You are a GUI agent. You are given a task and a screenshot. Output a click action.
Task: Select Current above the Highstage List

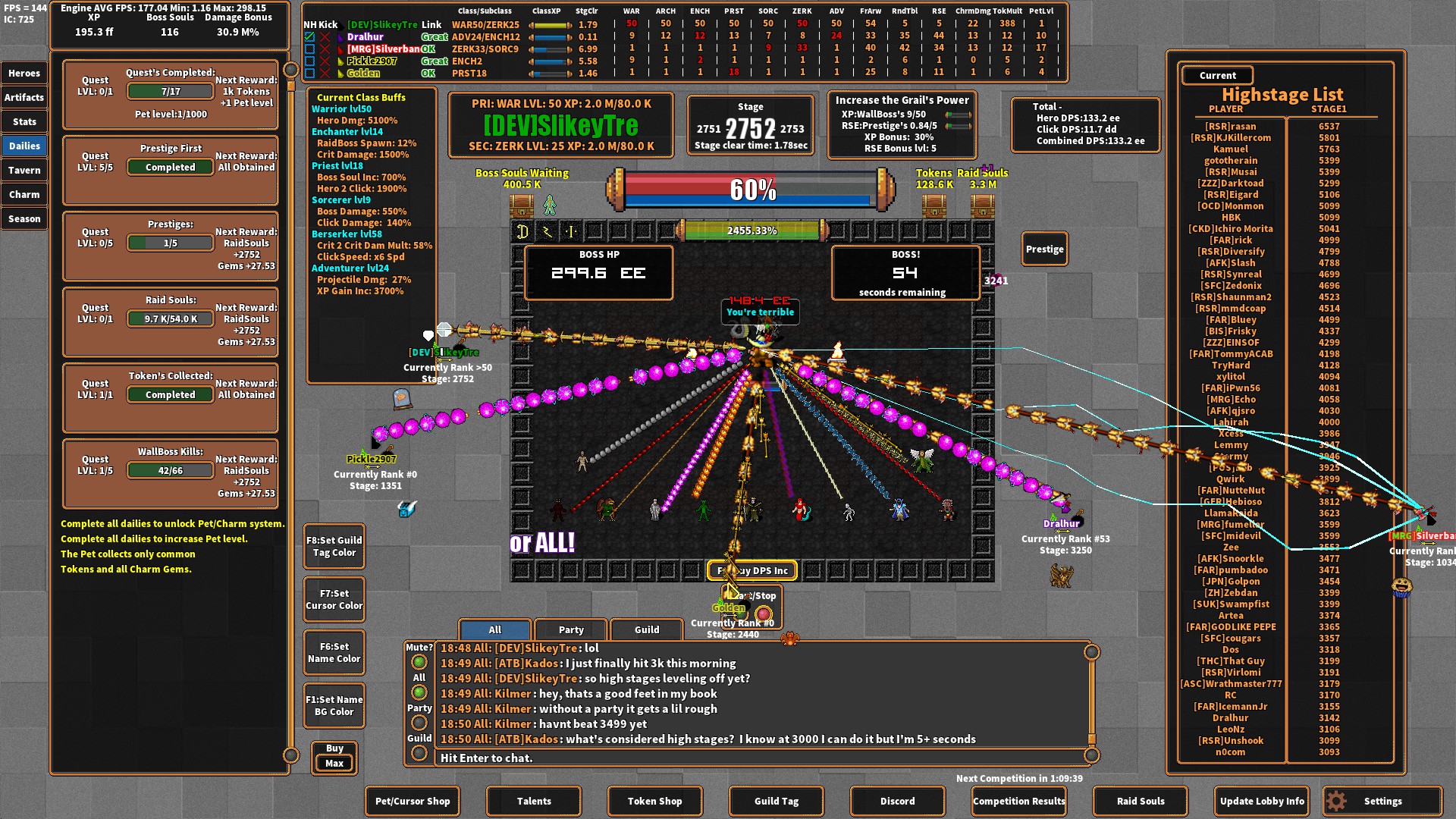pyautogui.click(x=1217, y=75)
